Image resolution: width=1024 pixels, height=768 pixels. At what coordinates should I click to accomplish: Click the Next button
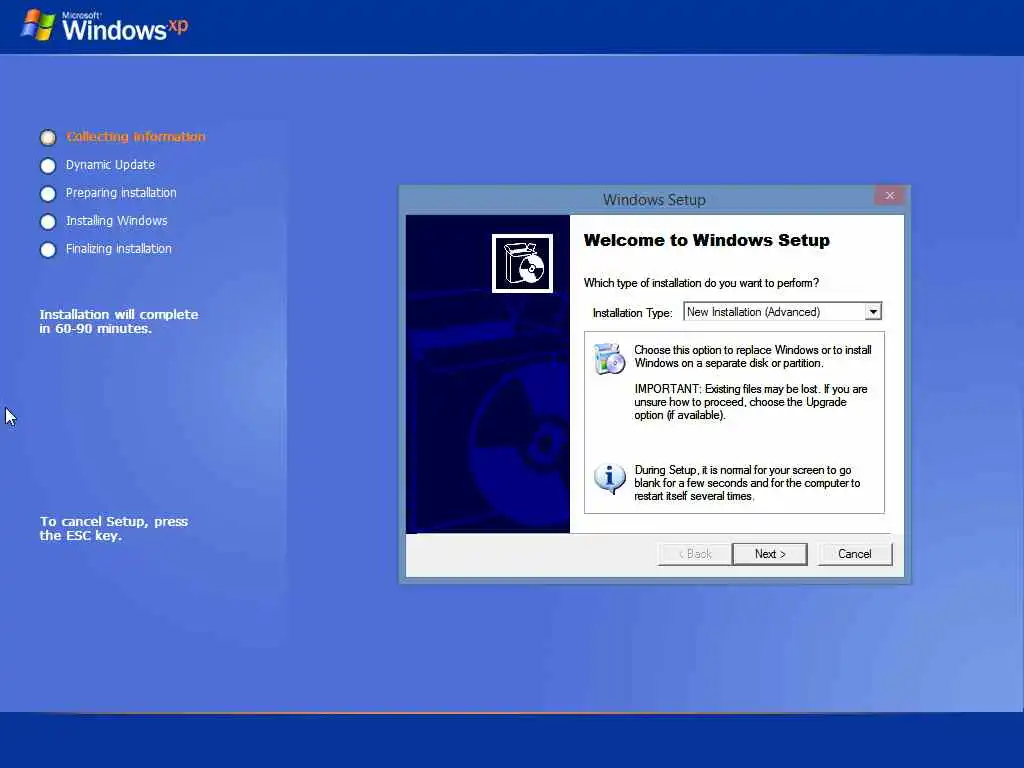click(769, 554)
